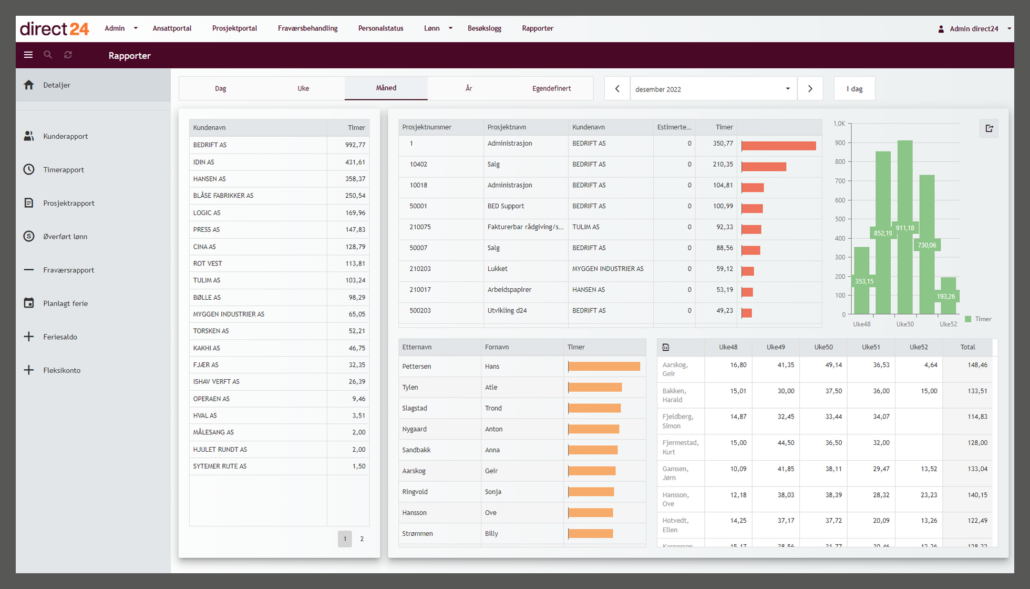1030x589 pixels.
Task: Open Besøkslogg in top menu
Action: point(484,28)
